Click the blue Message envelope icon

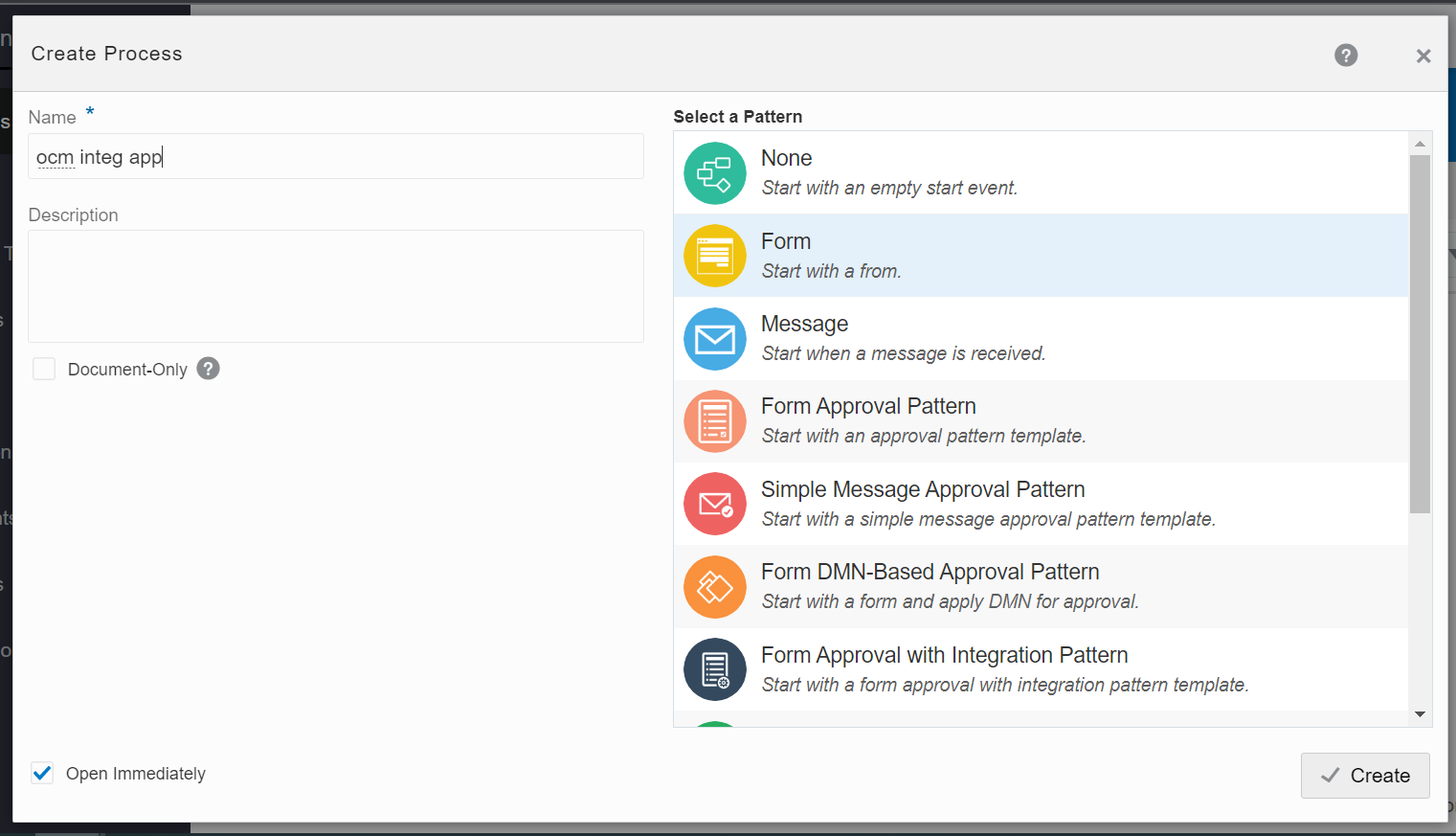click(715, 339)
